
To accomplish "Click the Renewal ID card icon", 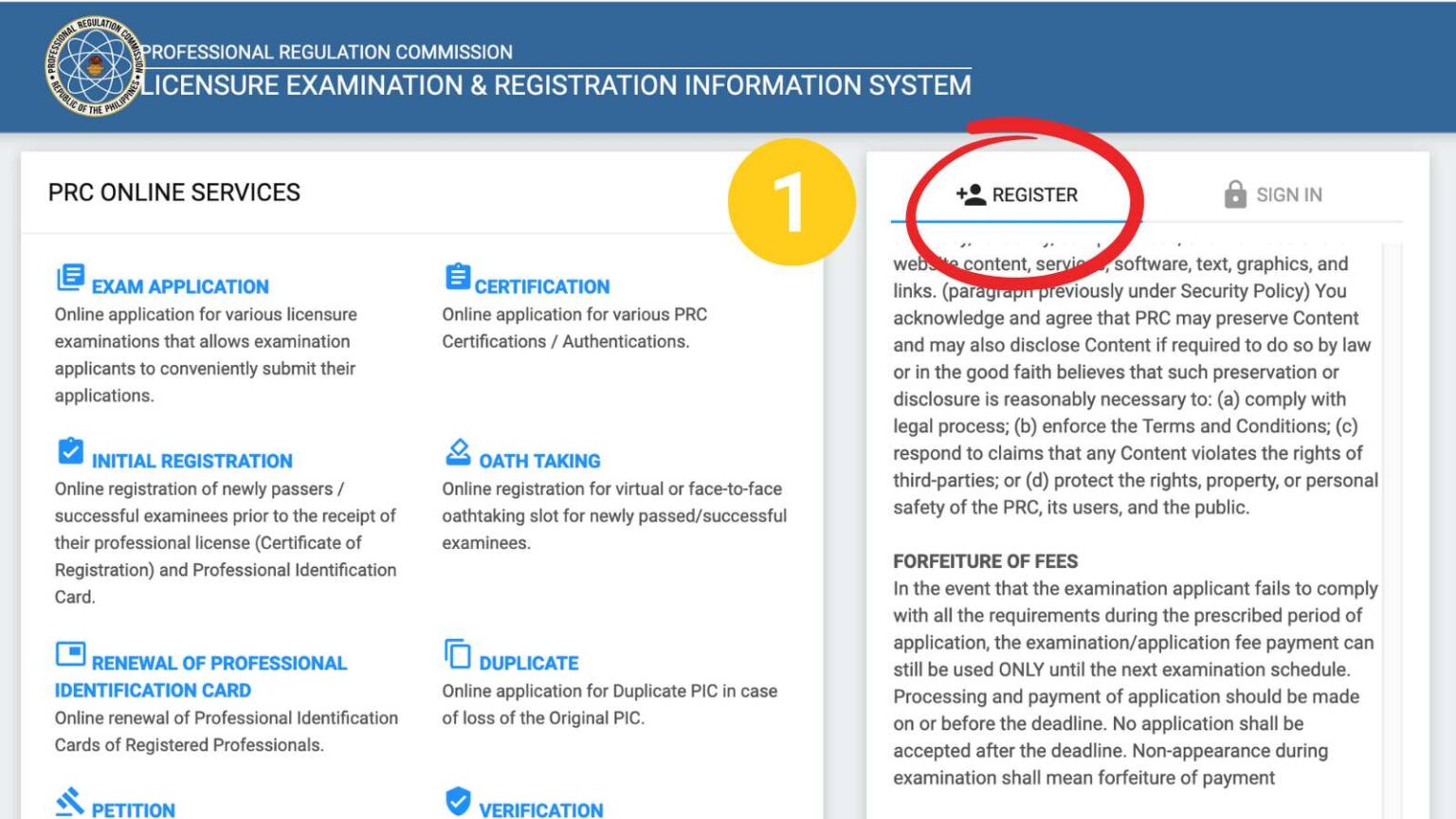I will pyautogui.click(x=70, y=654).
